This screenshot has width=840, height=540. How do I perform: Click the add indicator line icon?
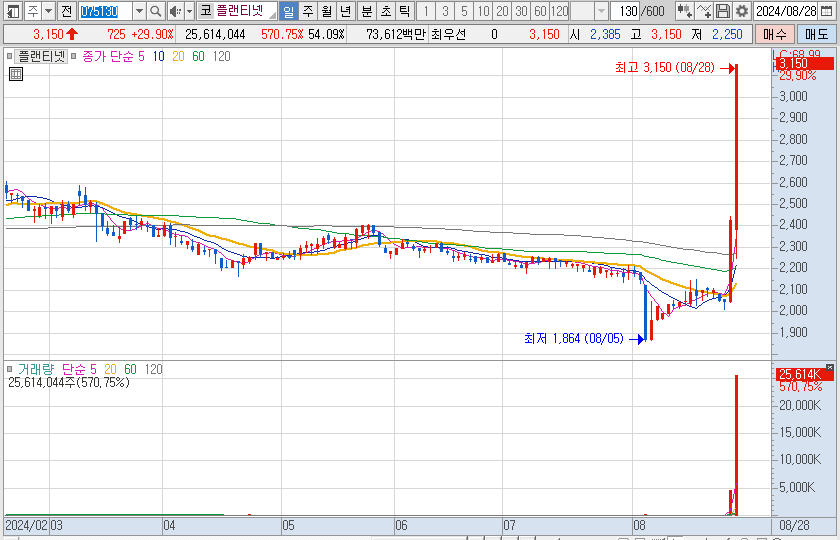coord(704,11)
